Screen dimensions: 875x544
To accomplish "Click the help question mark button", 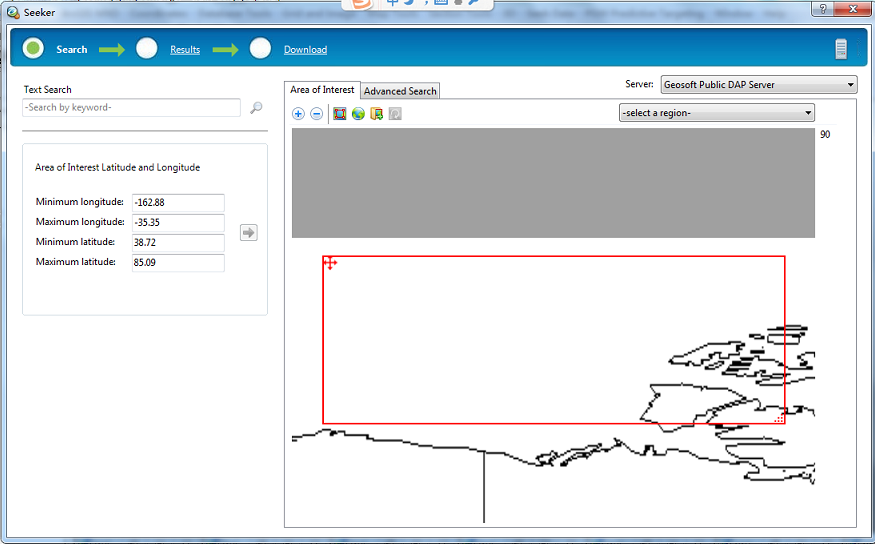I will (824, 8).
